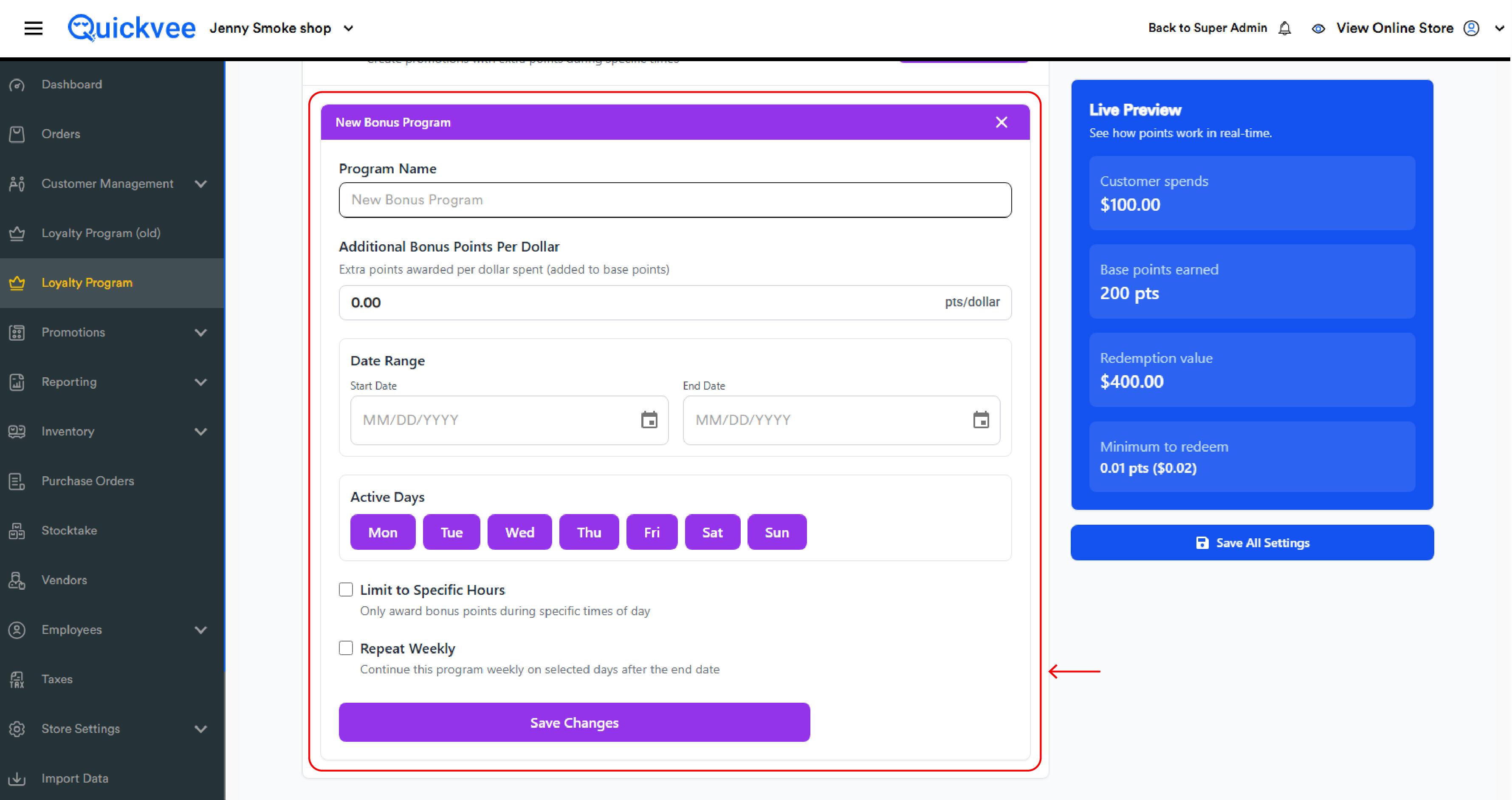Click the Orders bag icon
This screenshot has width=1512, height=800.
click(17, 134)
